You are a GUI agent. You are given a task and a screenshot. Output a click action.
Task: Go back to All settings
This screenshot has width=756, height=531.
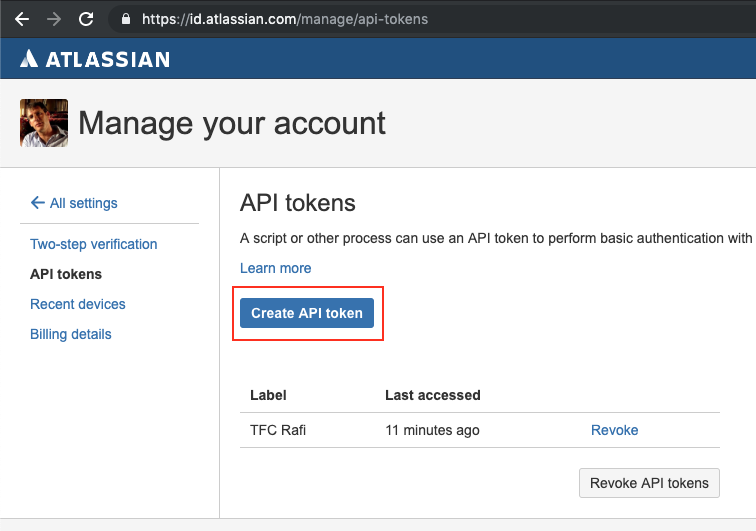click(74, 203)
